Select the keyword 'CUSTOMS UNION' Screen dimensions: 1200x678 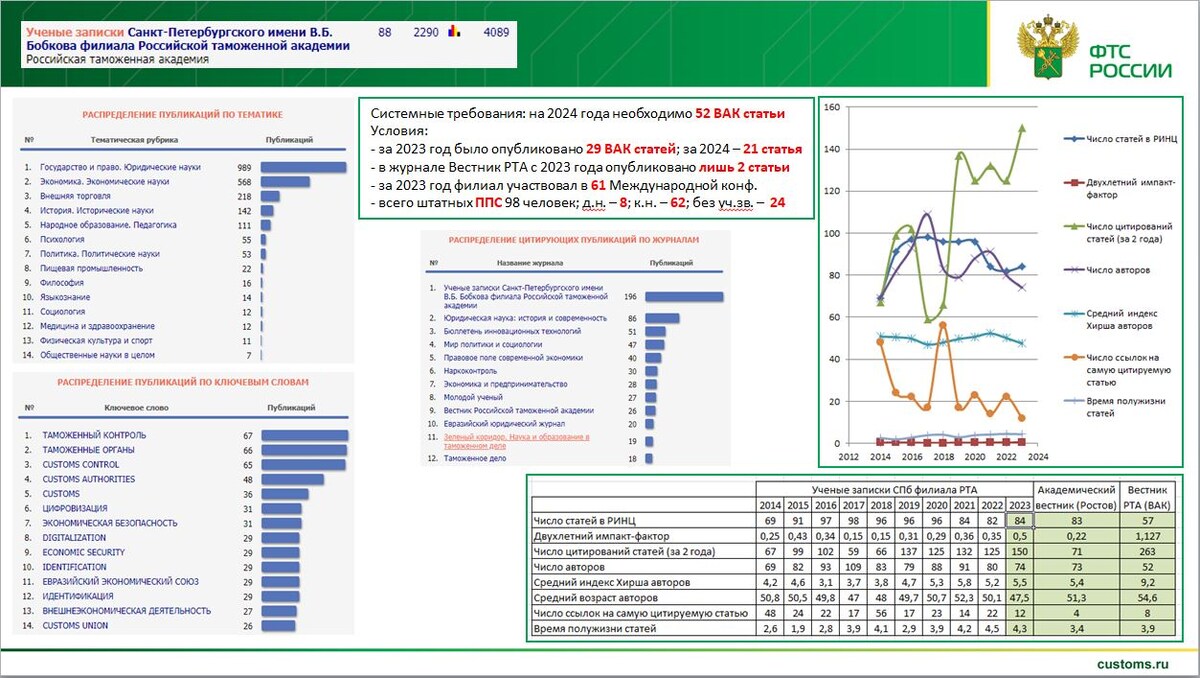coord(75,625)
